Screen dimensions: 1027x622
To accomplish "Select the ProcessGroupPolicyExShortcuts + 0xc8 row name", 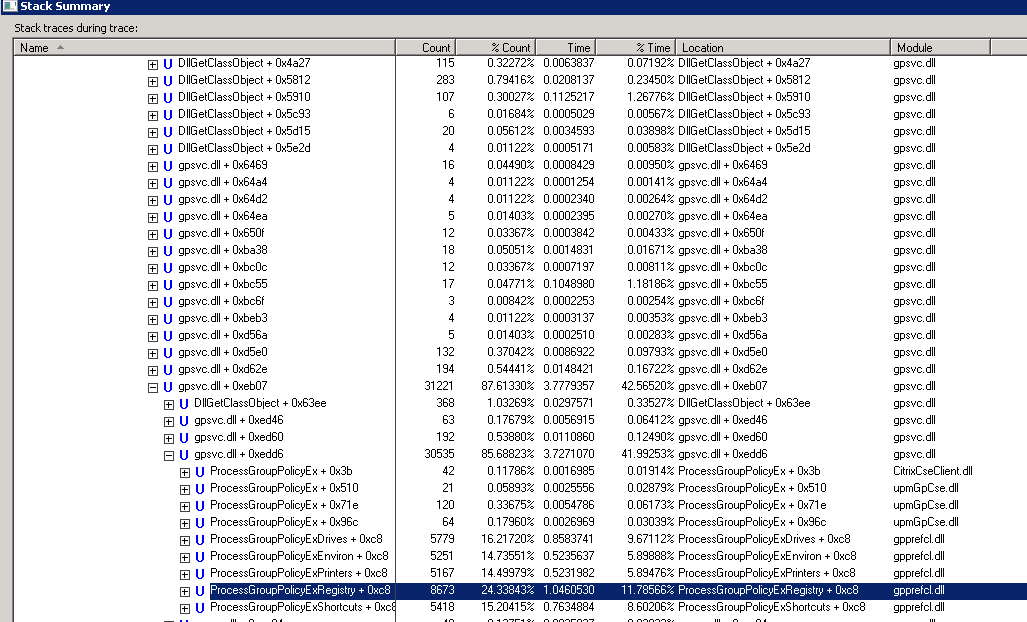I will point(301,607).
